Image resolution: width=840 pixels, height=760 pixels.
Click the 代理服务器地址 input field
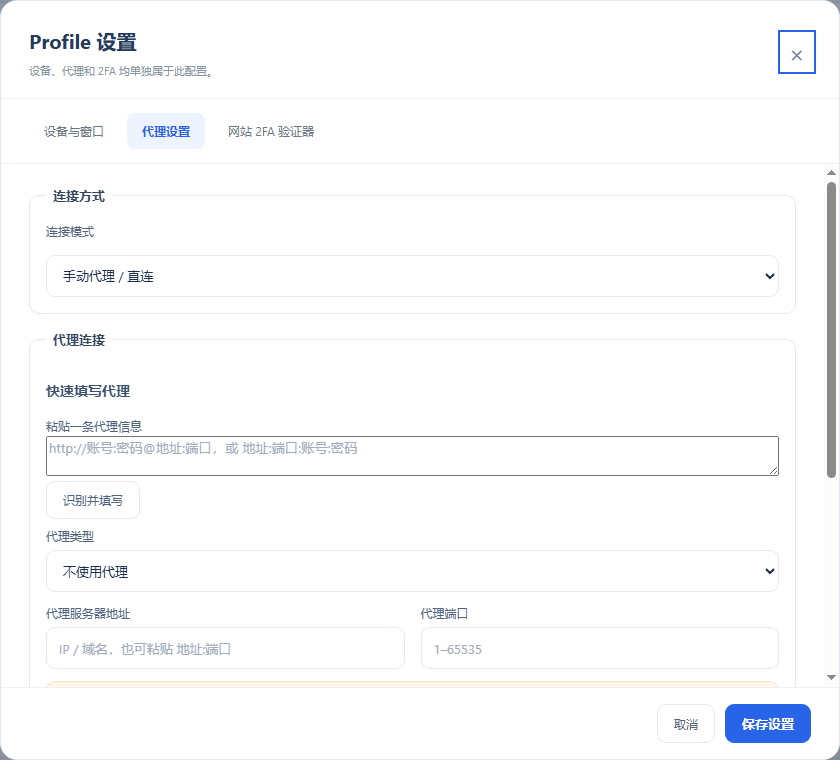point(225,648)
